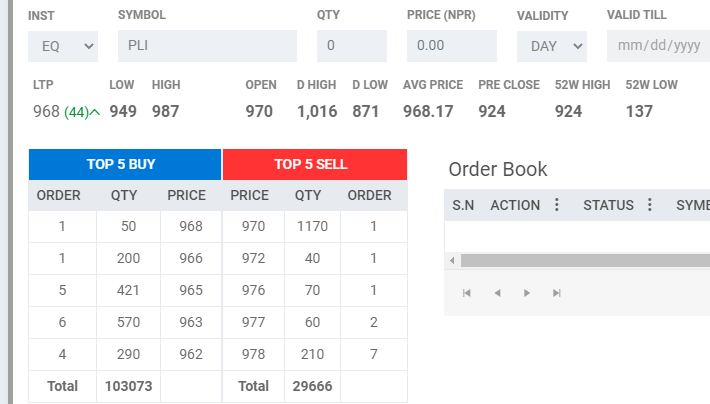The image size is (710, 404).
Task: Click the STATUS column header
Action: point(608,205)
